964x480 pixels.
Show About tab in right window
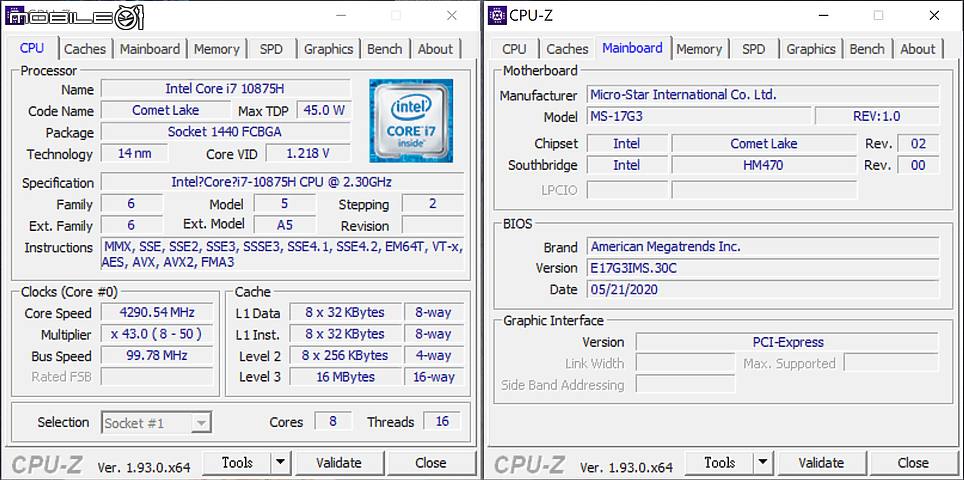coord(918,49)
